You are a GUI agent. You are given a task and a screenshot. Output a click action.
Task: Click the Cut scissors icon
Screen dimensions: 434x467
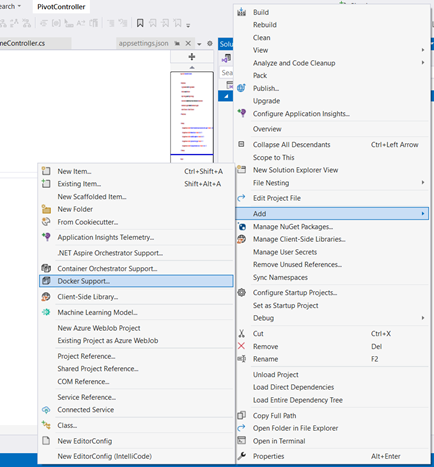(x=241, y=333)
